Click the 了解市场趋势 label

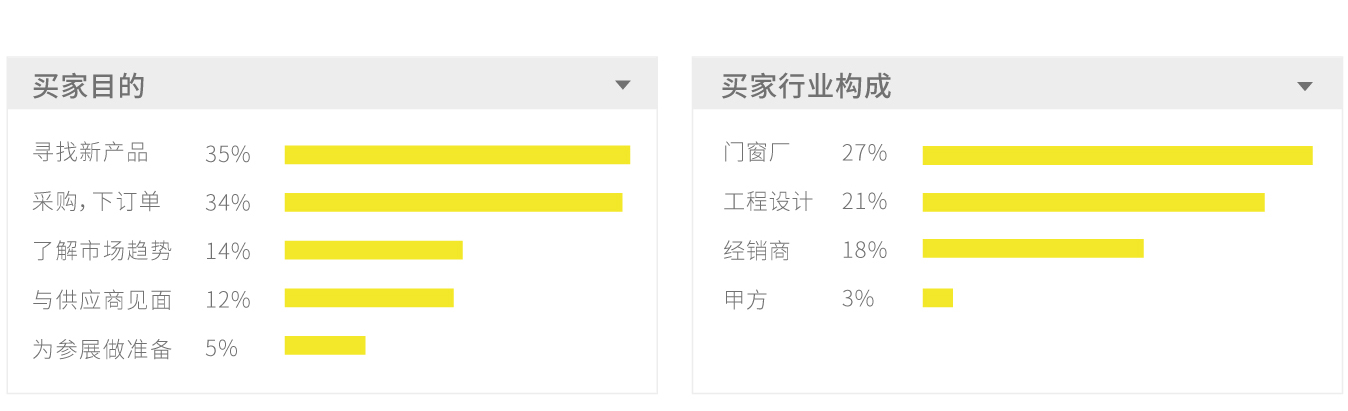[102, 250]
